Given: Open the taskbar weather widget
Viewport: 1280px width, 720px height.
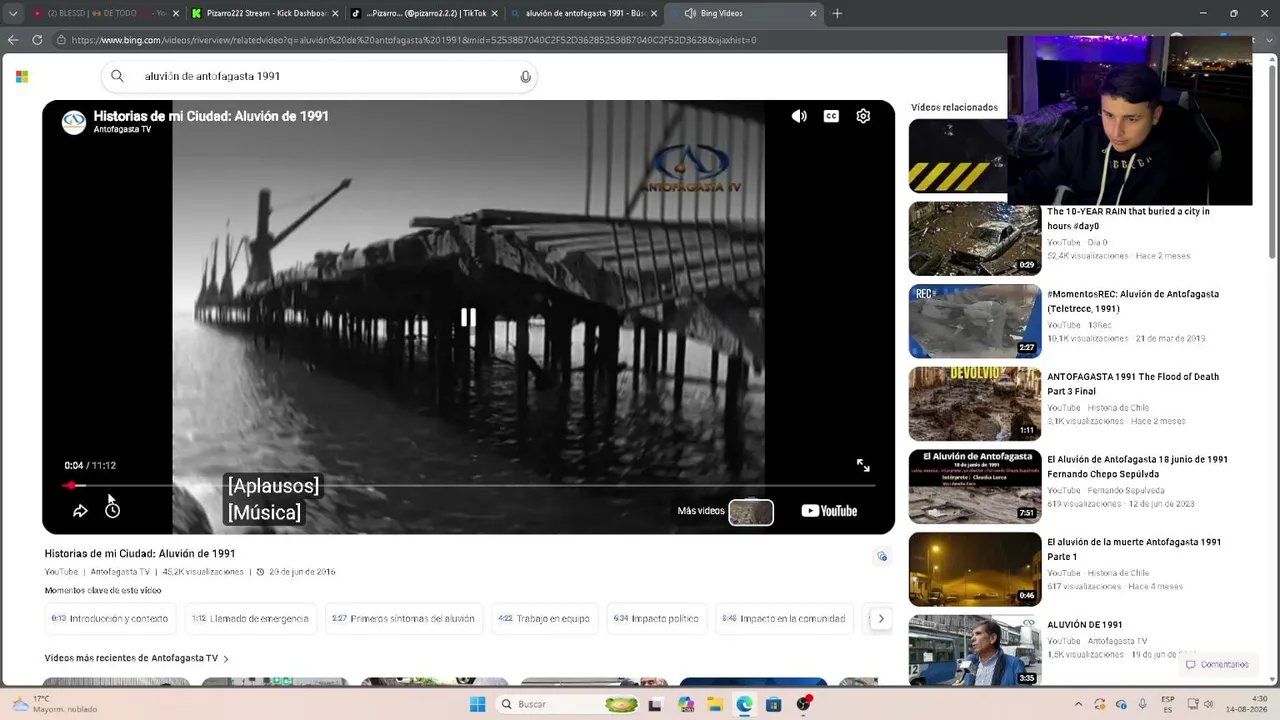Looking at the screenshot, I should [x=53, y=704].
